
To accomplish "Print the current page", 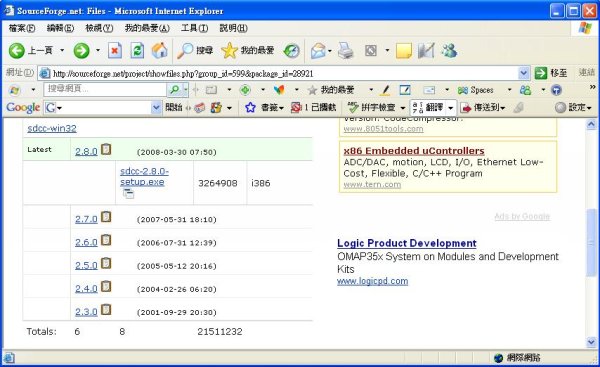I will [x=346, y=51].
